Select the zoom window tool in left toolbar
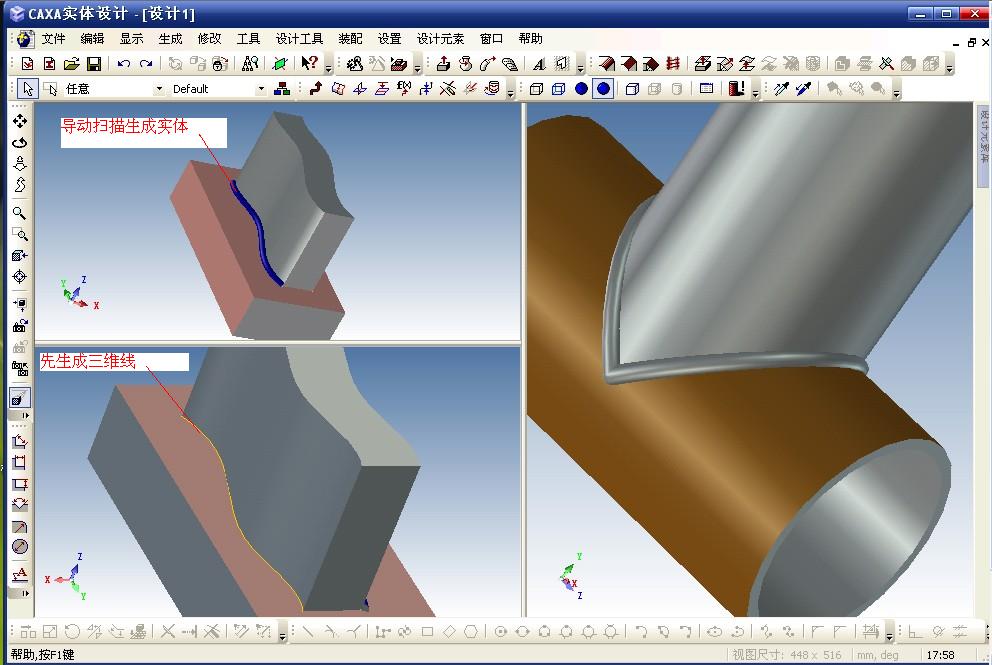Screen dimensions: 992x665 [20, 235]
